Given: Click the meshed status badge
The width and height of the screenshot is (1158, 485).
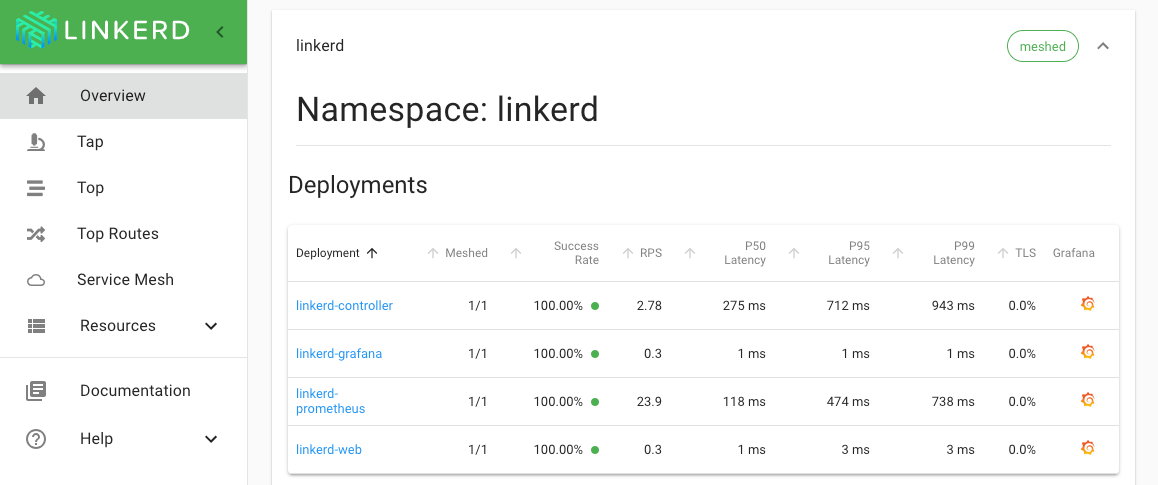Looking at the screenshot, I should (1042, 46).
